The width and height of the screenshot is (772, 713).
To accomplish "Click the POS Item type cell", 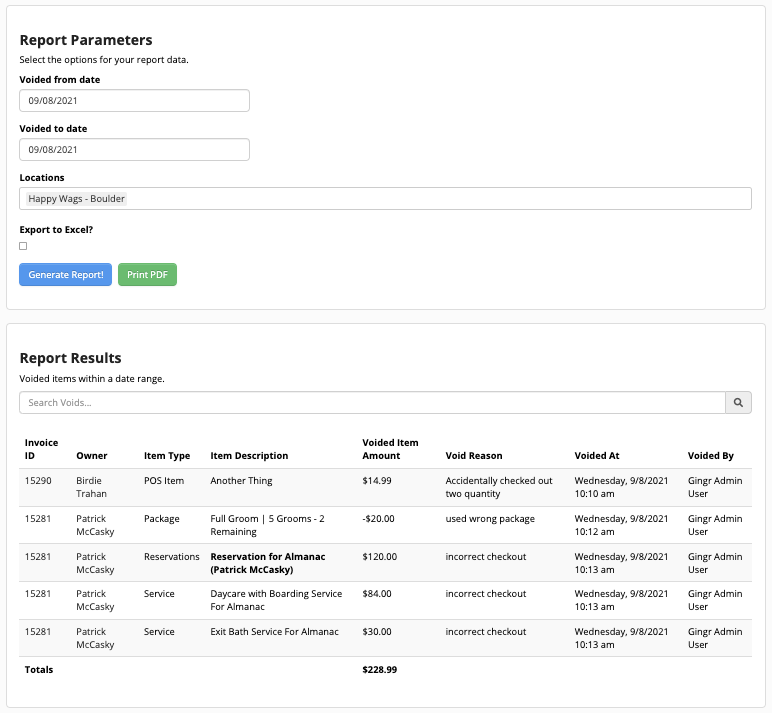I will [164, 481].
